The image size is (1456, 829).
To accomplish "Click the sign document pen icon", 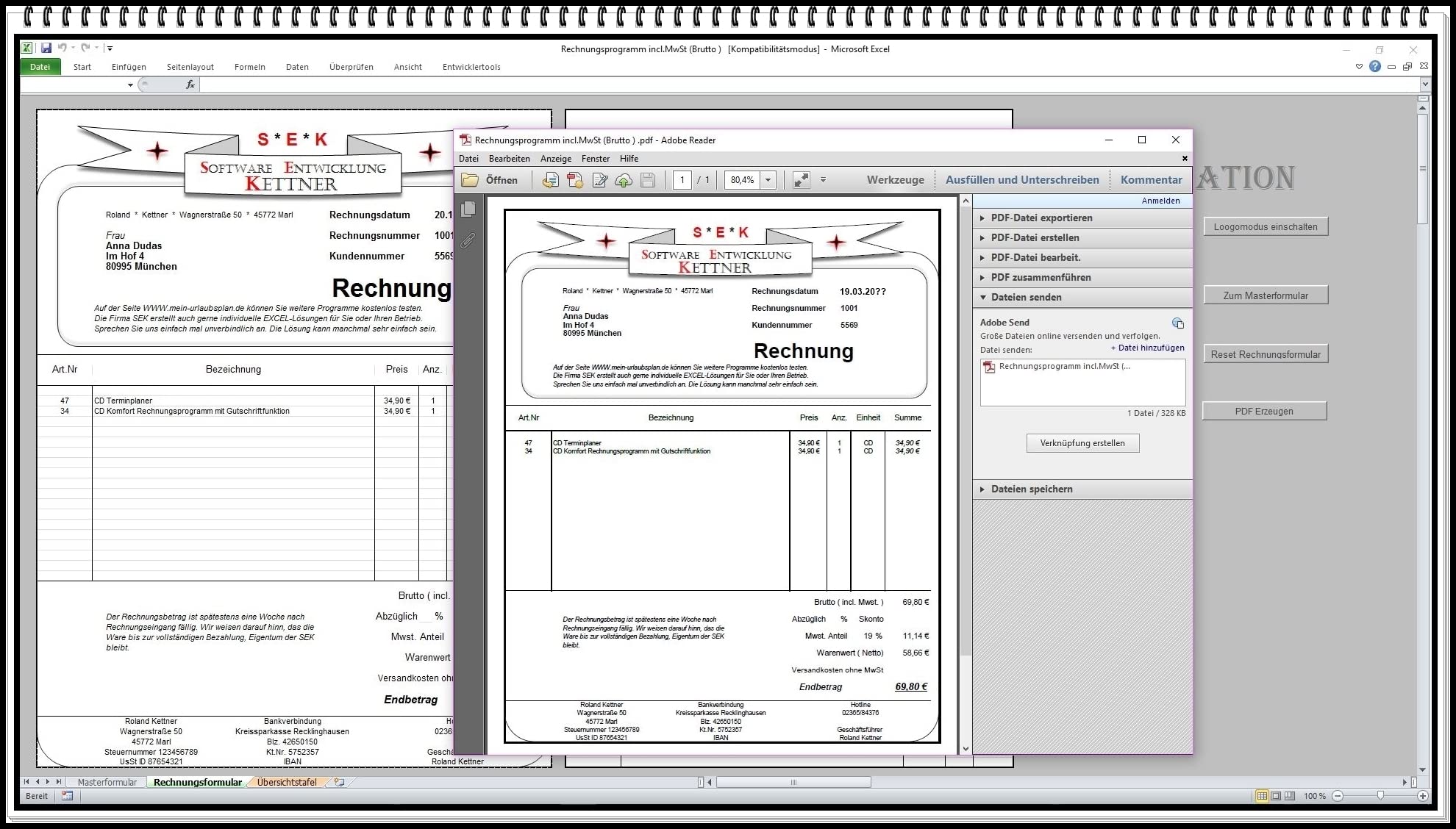I will tap(600, 180).
